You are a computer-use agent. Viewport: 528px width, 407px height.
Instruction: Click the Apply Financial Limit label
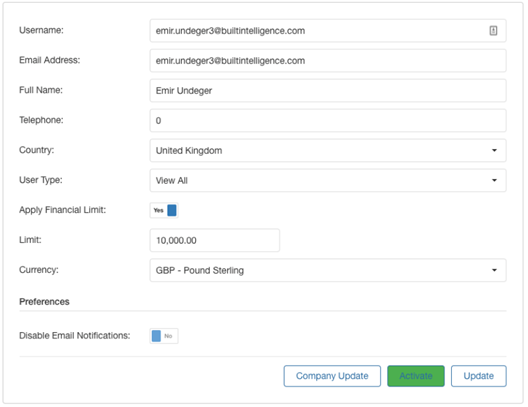click(62, 210)
